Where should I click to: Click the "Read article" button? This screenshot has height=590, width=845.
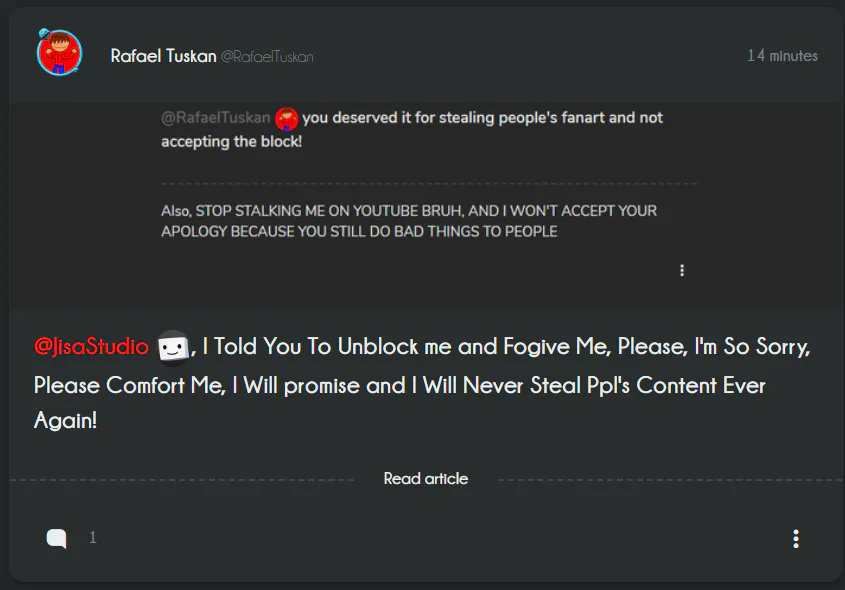click(426, 479)
